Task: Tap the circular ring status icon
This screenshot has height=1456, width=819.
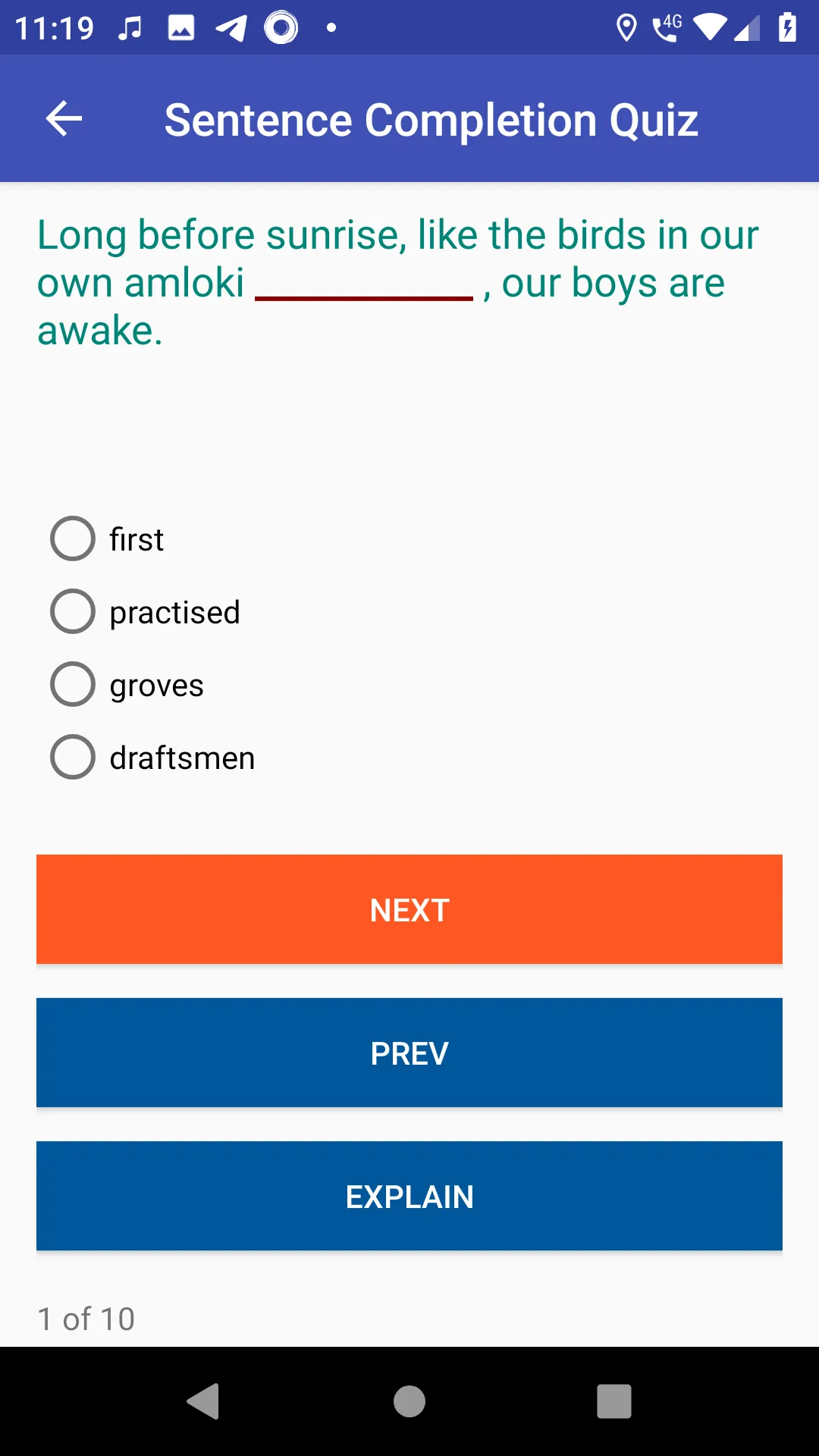Action: [281, 28]
